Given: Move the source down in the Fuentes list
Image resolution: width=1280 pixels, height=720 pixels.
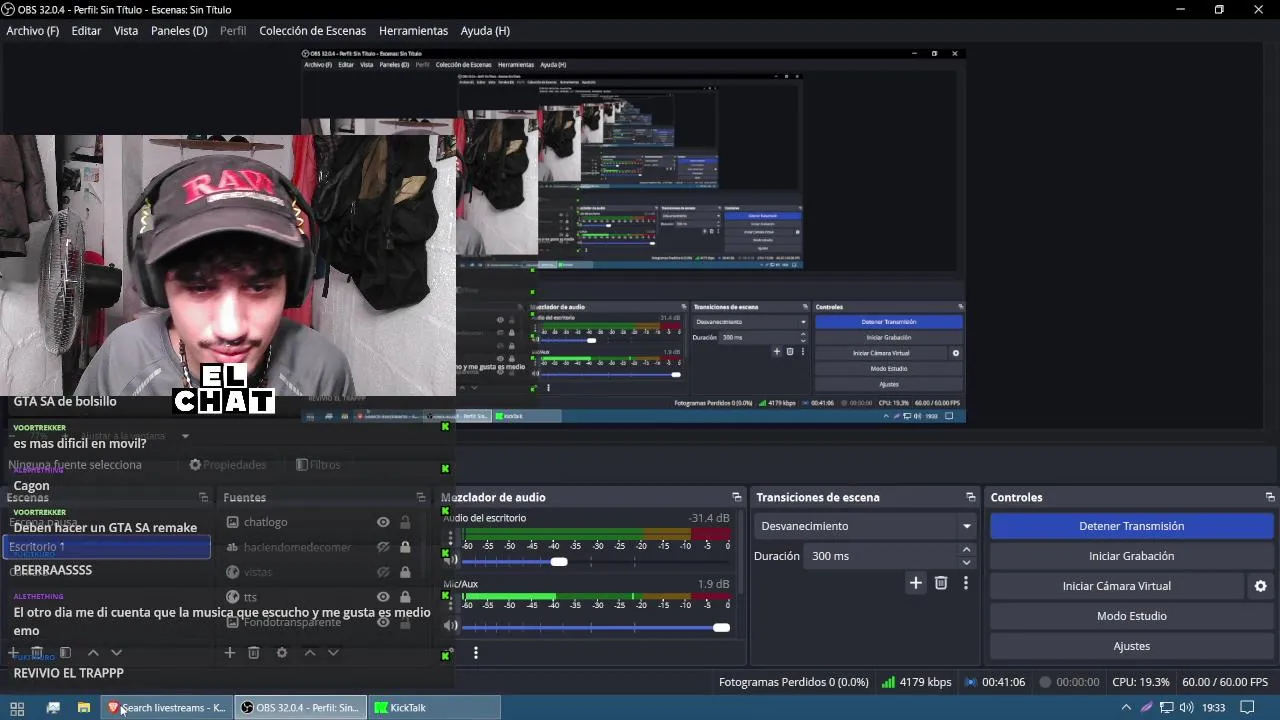Looking at the screenshot, I should (x=334, y=652).
